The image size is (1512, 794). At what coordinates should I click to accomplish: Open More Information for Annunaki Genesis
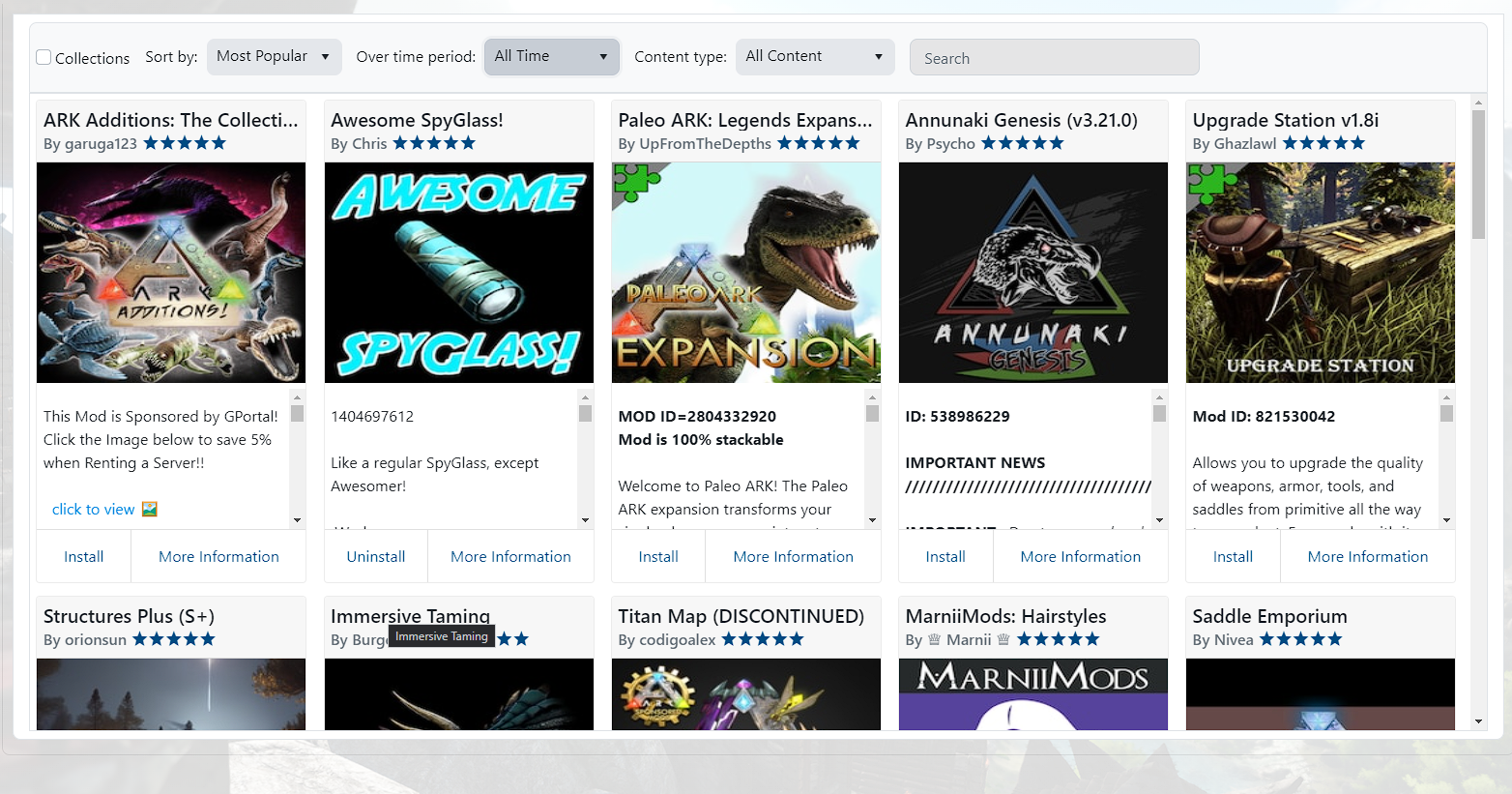coord(1081,556)
